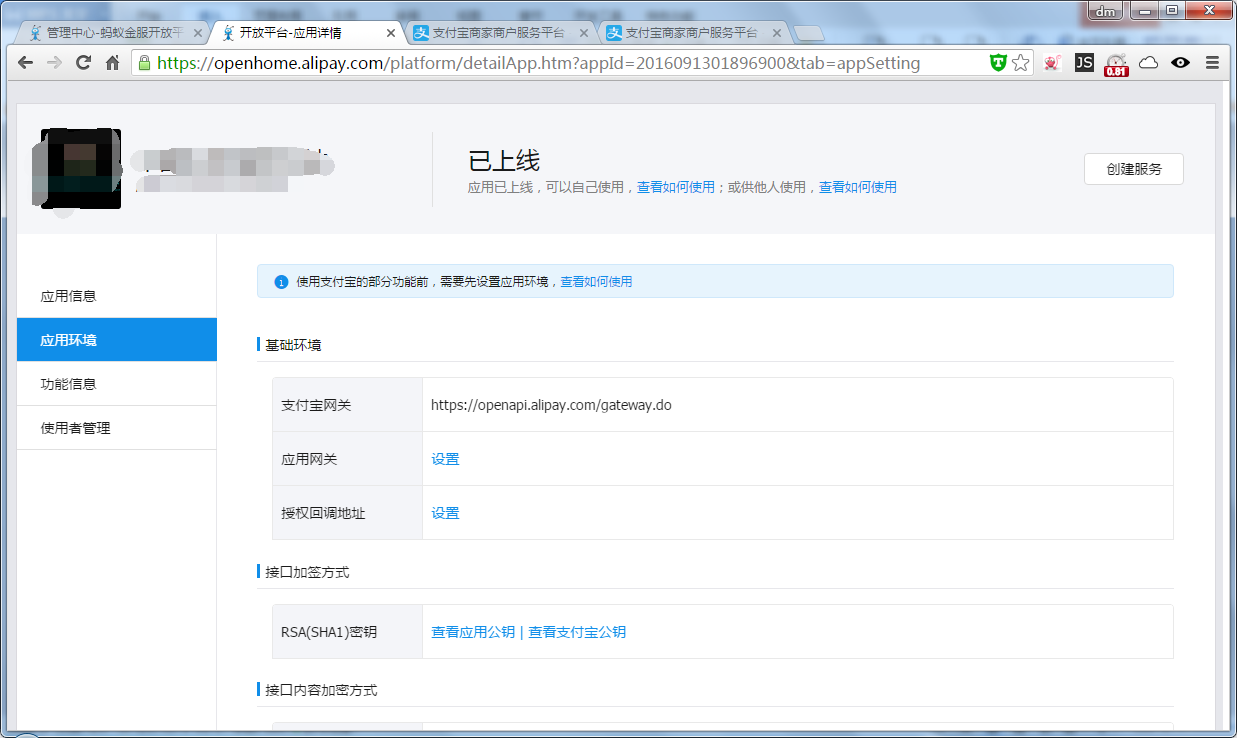
Task: Select 使用者管理 in sidebar
Action: 117,428
